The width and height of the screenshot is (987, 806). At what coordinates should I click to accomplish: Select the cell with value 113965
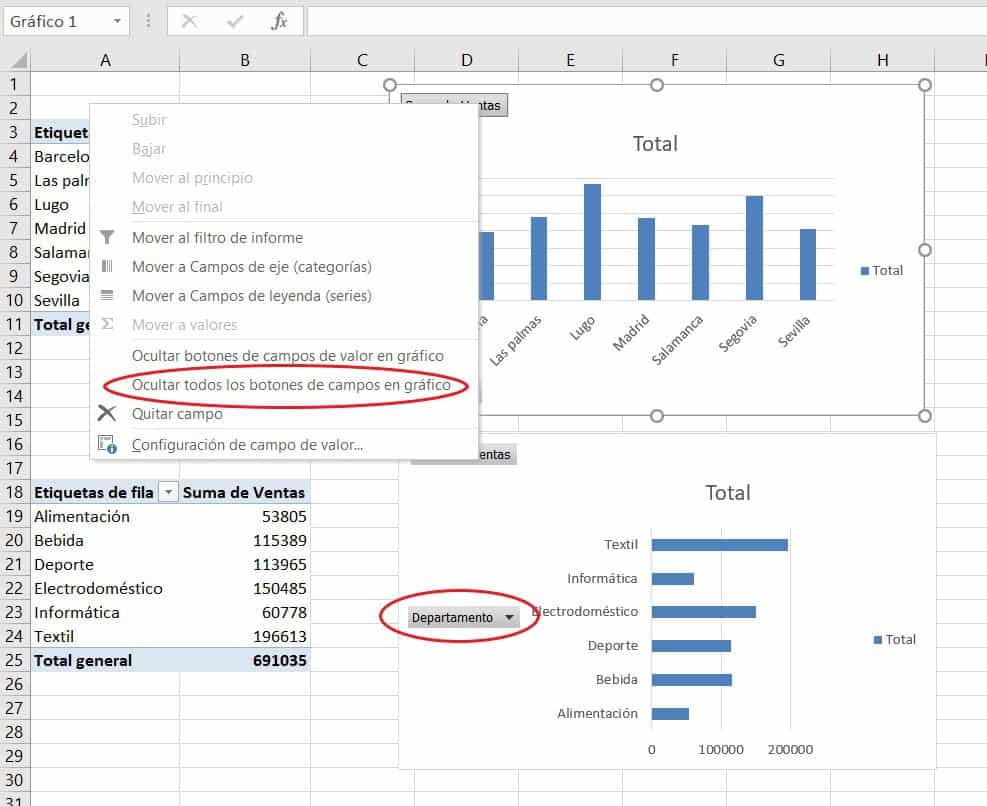pyautogui.click(x=244, y=564)
